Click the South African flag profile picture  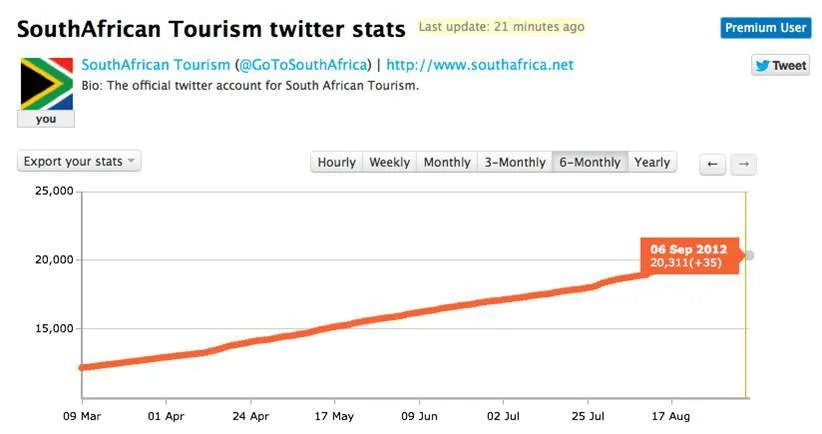click(46, 84)
